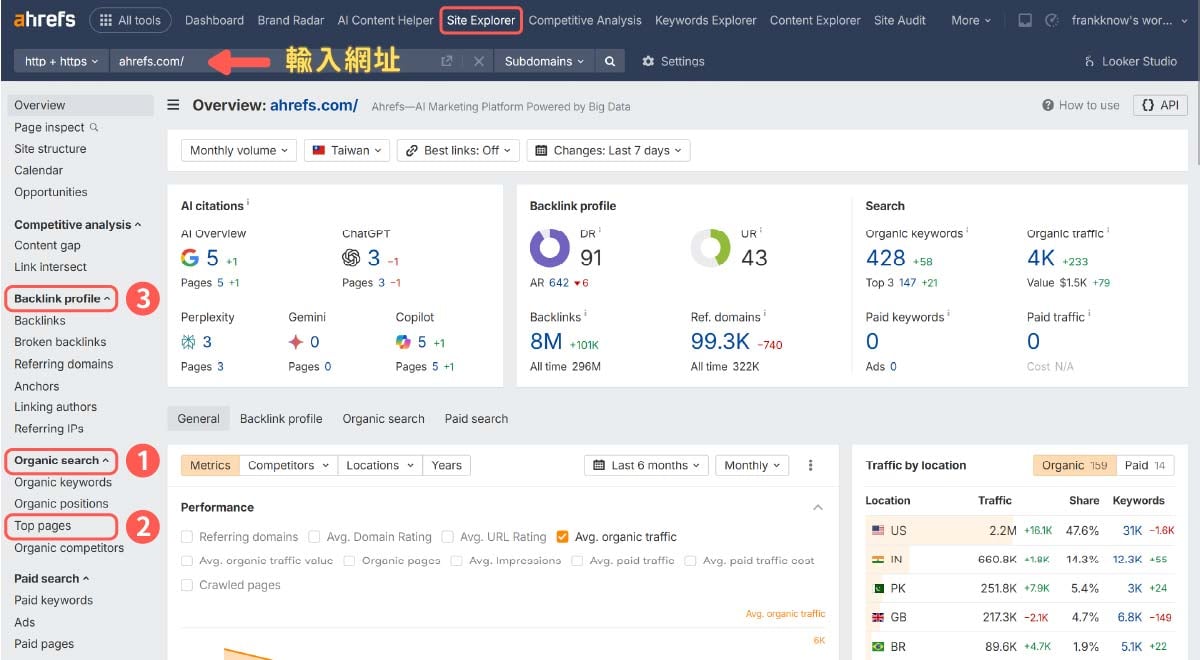
Task: Enable Avg. URL Rating checkbox
Action: point(448,537)
